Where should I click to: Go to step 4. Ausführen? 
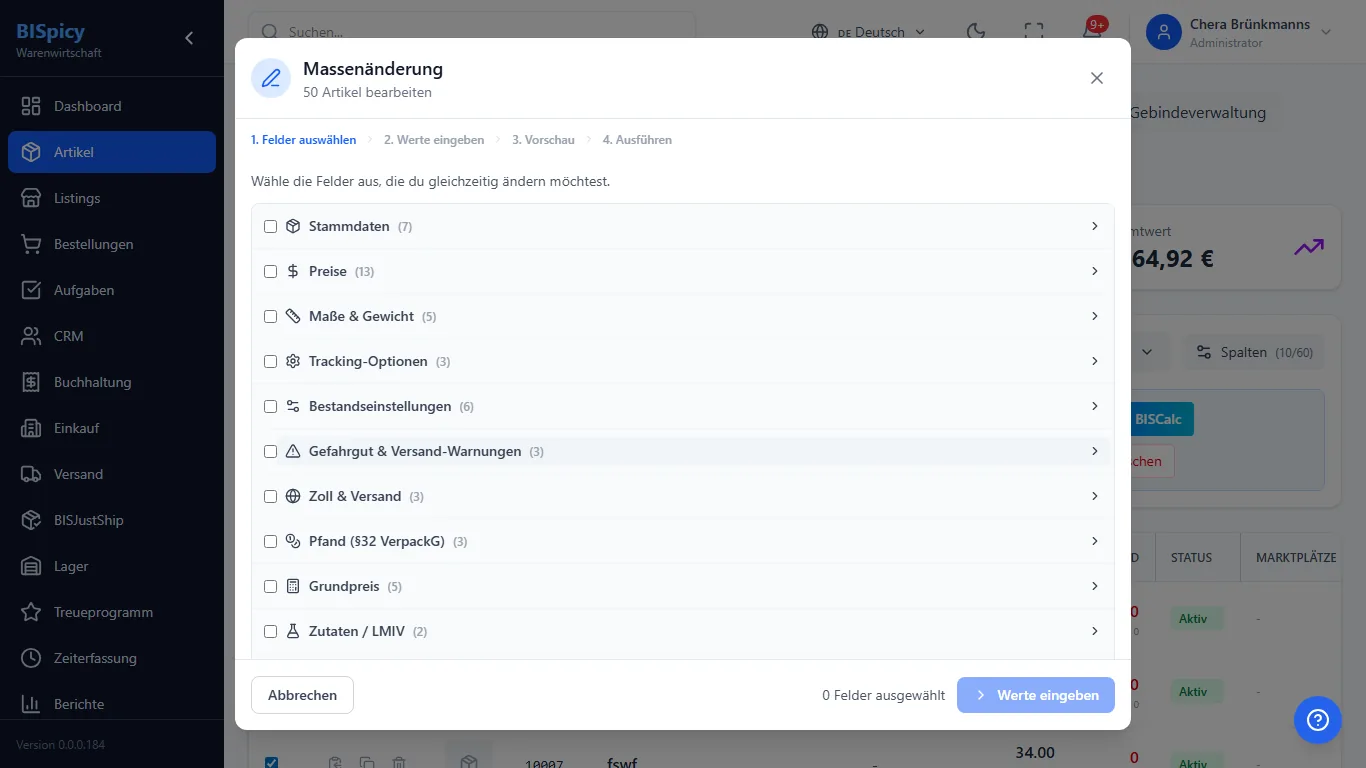[x=637, y=140]
